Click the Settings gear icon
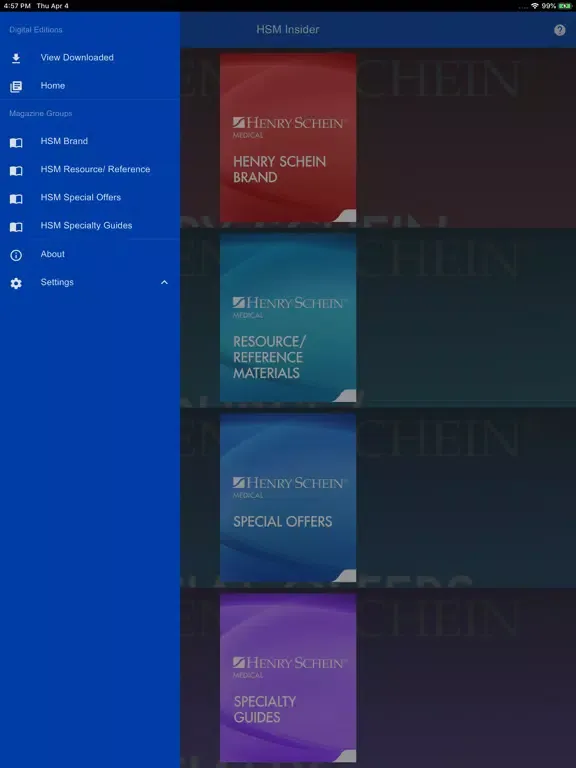576x768 pixels. coord(16,283)
